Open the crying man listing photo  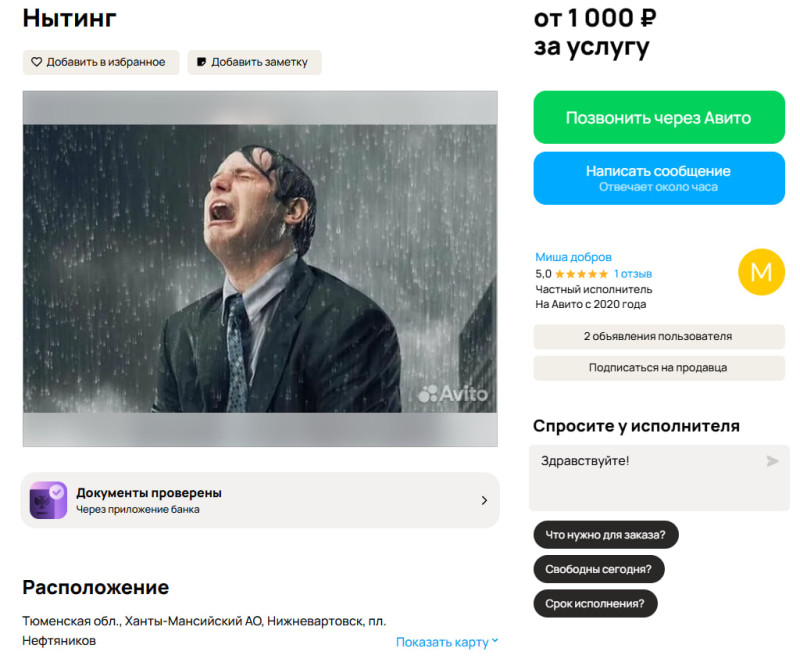[x=260, y=268]
